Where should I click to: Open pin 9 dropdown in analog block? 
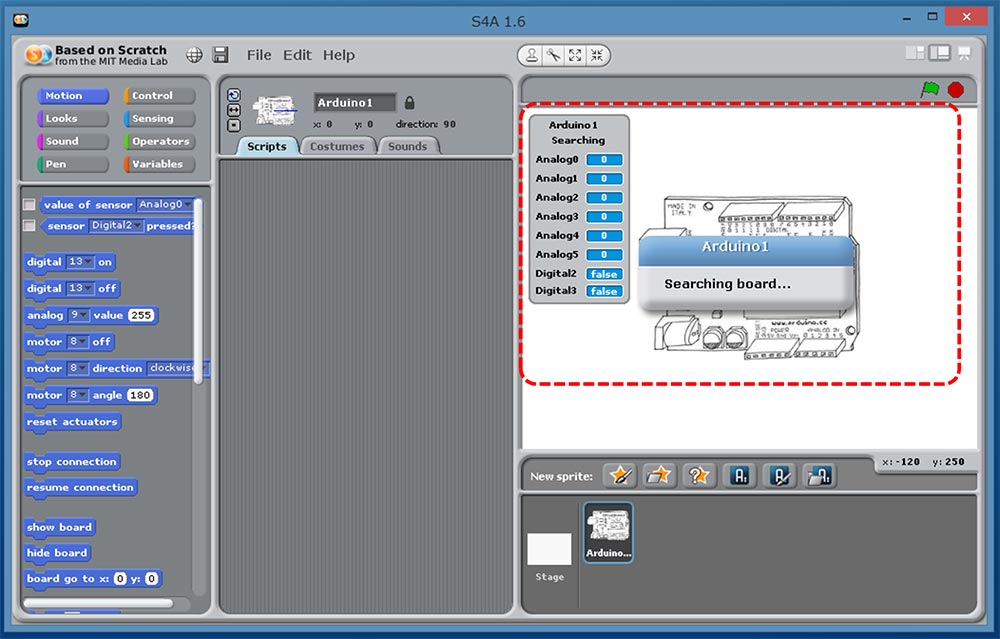coord(78,315)
